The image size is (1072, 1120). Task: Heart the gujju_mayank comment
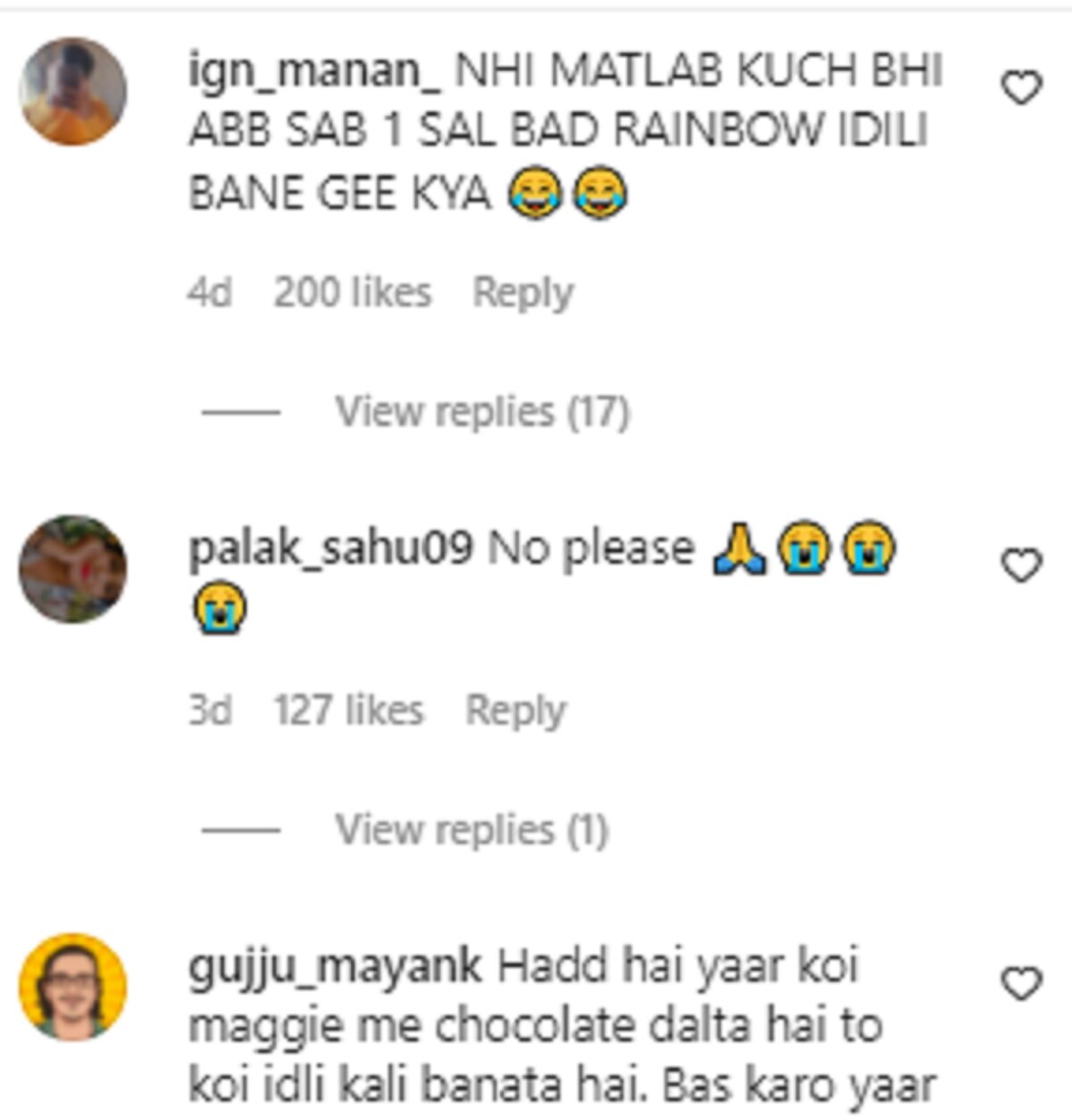pyautogui.click(x=1021, y=983)
